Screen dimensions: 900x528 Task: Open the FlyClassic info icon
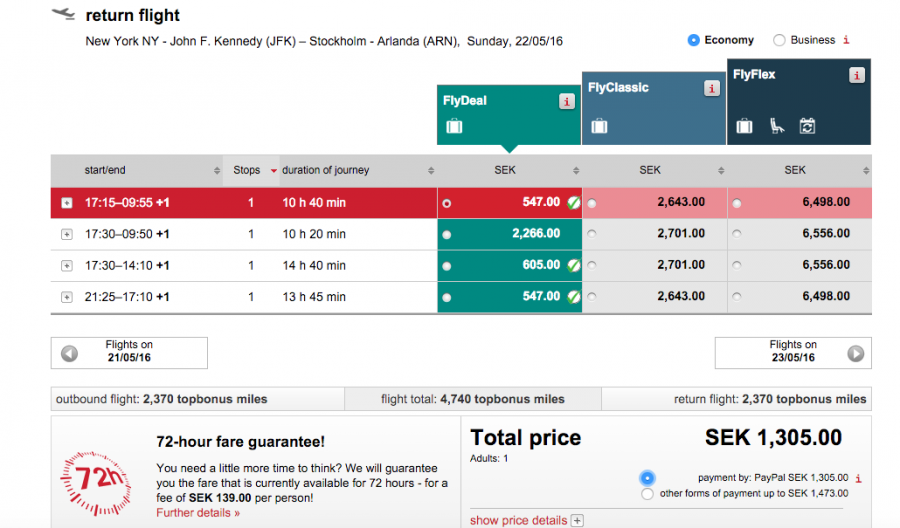(711, 88)
